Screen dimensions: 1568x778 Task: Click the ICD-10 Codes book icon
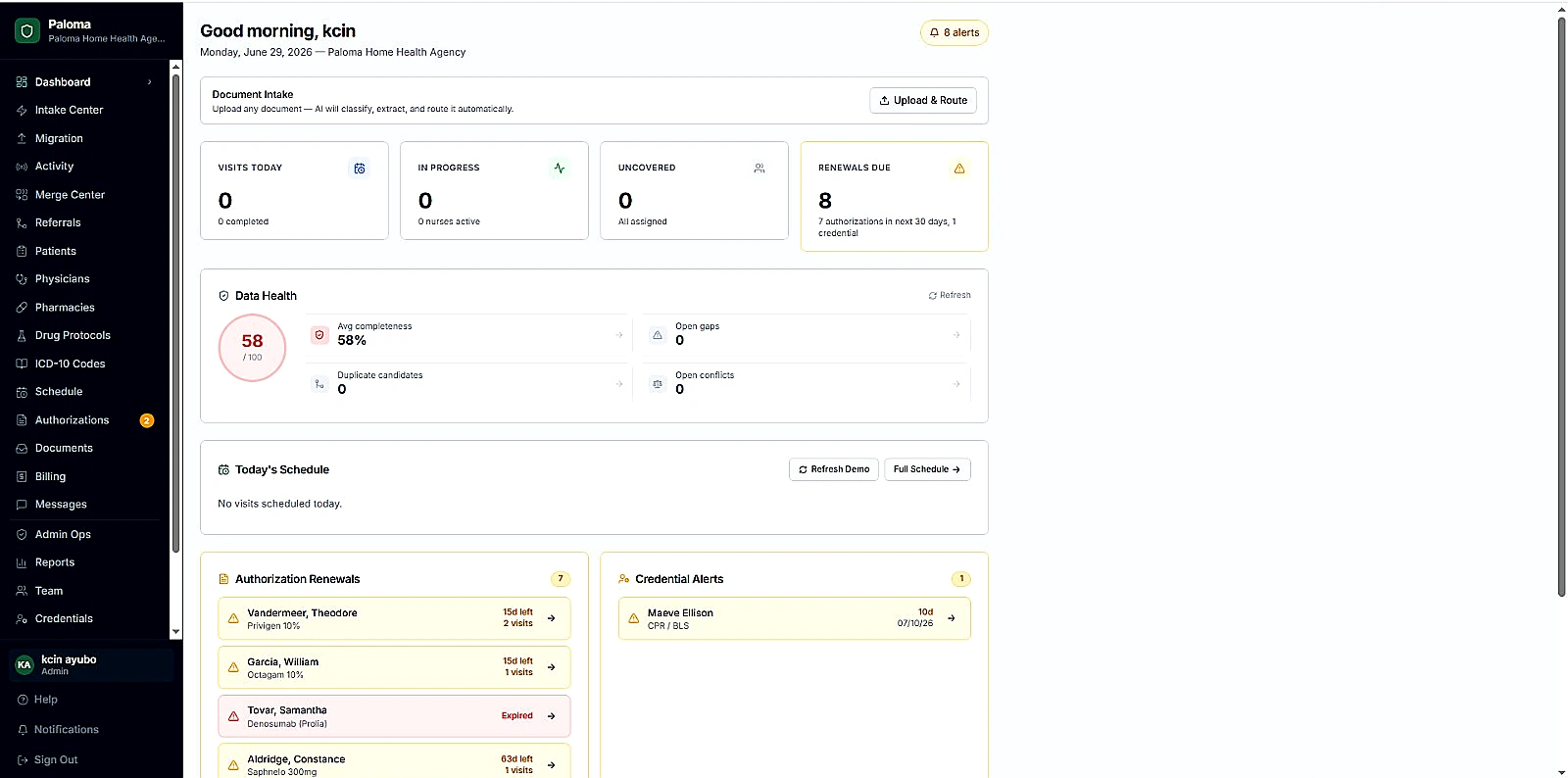coord(22,364)
